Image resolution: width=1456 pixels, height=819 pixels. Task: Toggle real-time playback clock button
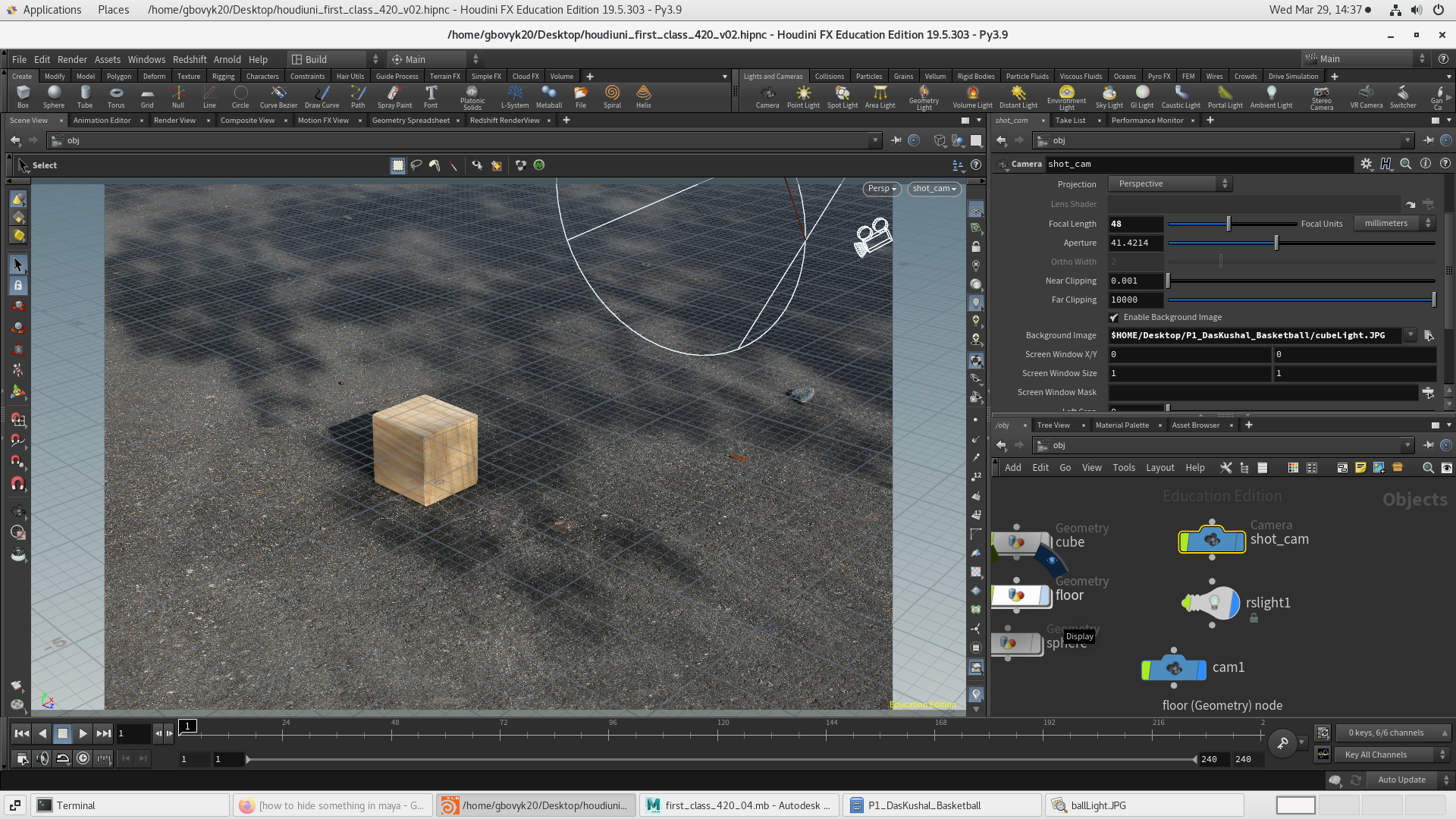tap(83, 758)
